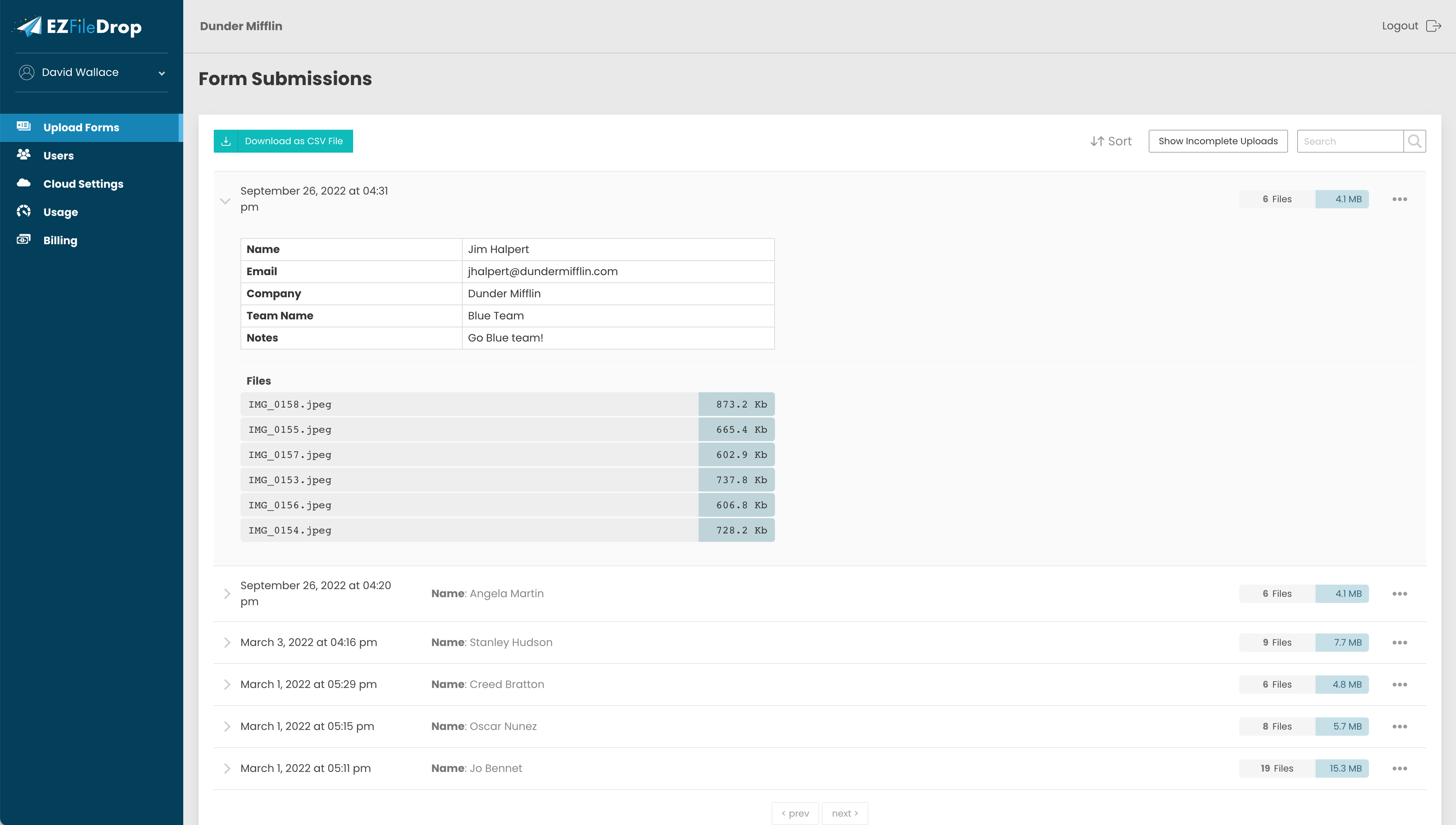Go to the next page of submissions

pyautogui.click(x=844, y=812)
